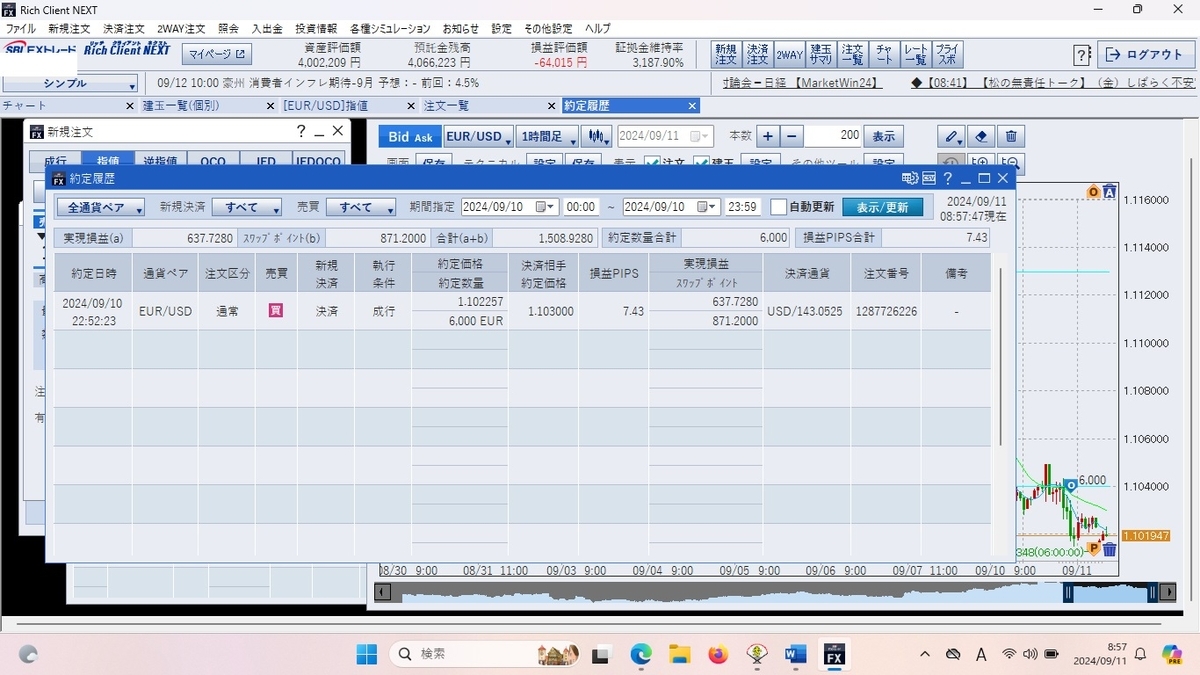Screen dimensions: 1200x675
Task: Click the main window help question mark
Action: 1082,55
